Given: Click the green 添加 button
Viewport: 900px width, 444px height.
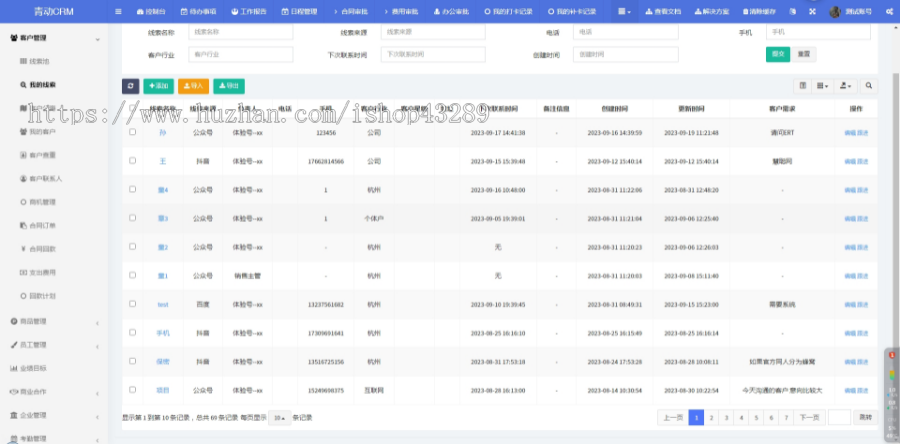Looking at the screenshot, I should (158, 86).
